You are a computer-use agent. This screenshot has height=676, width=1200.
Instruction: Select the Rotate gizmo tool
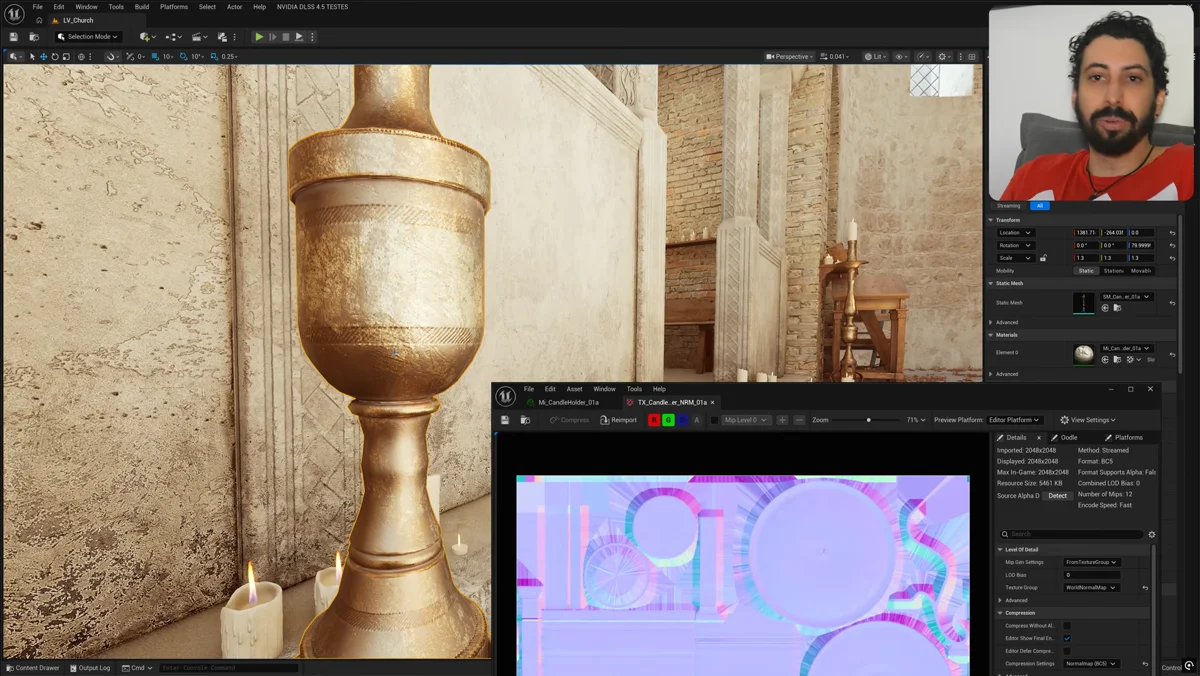click(55, 57)
